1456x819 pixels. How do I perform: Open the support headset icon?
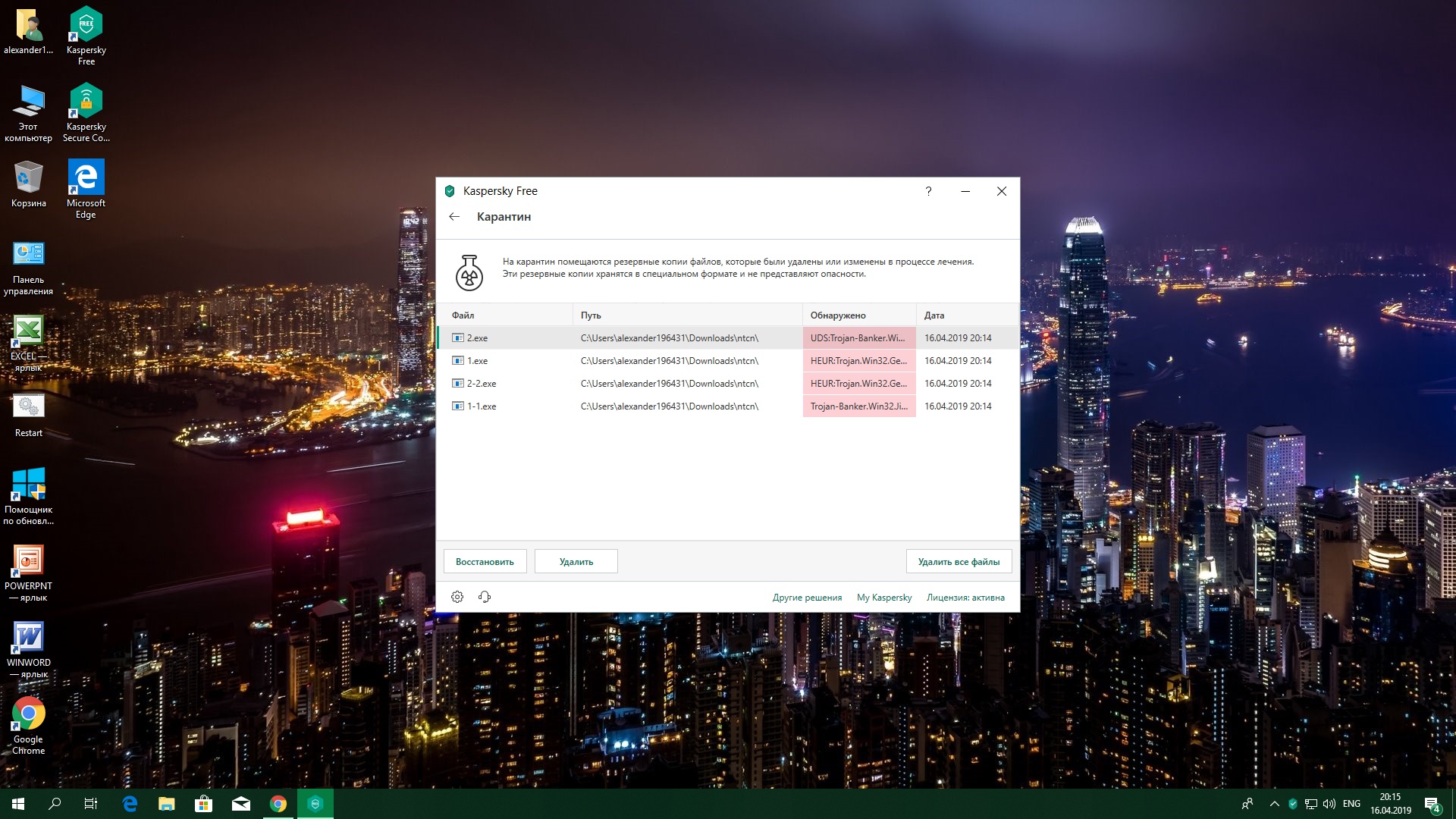(485, 597)
